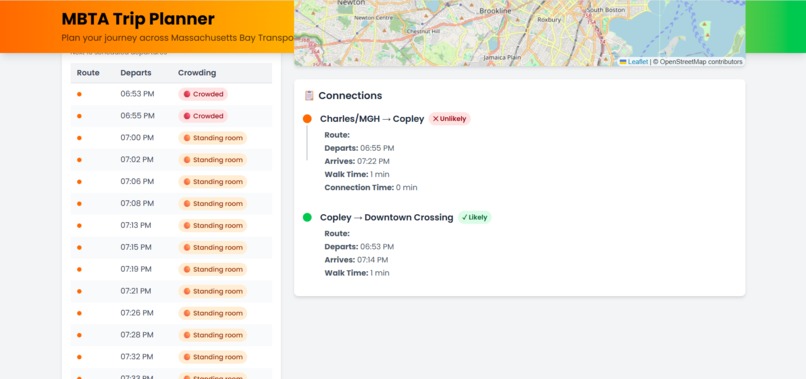Click the green Copley connection dot

(307, 218)
